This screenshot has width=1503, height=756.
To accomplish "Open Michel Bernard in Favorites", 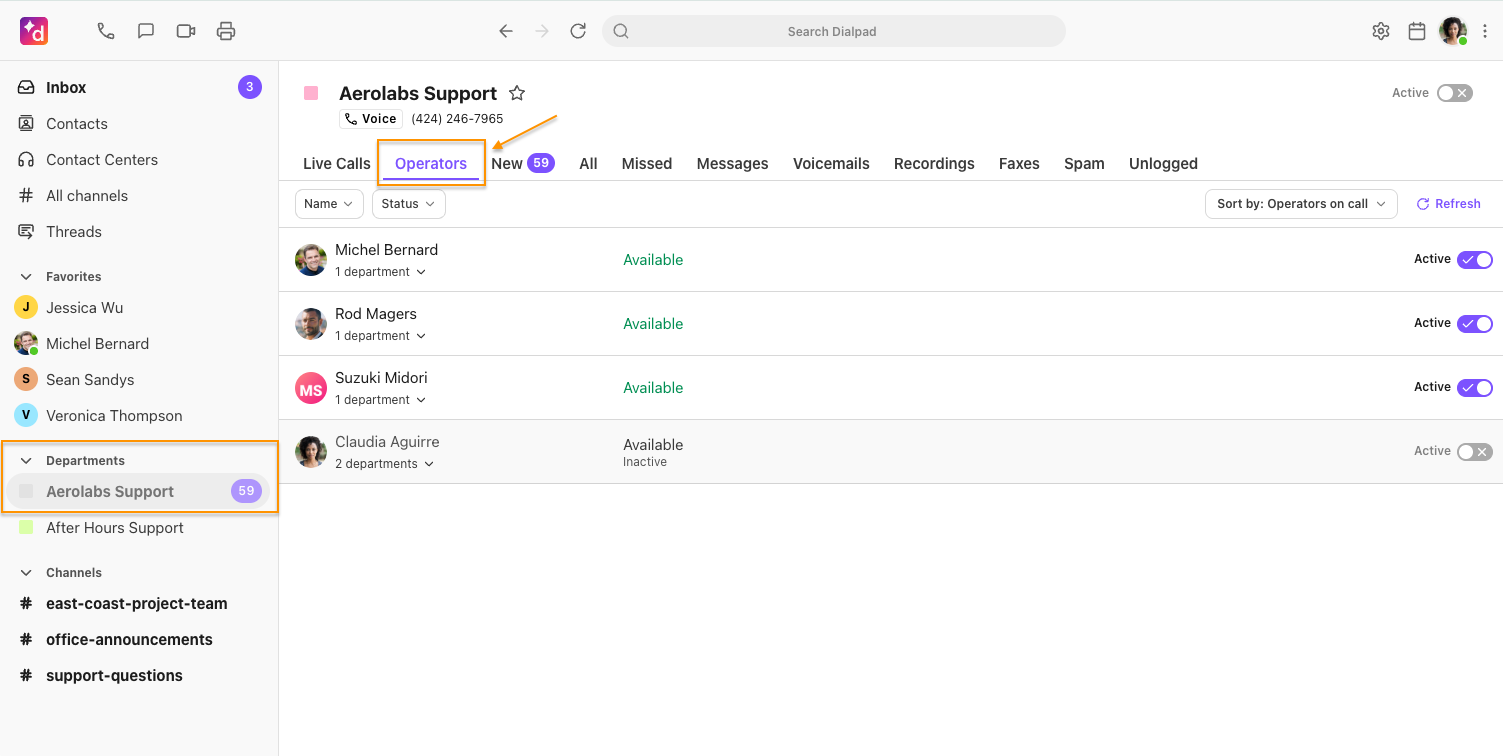I will 138,344.
